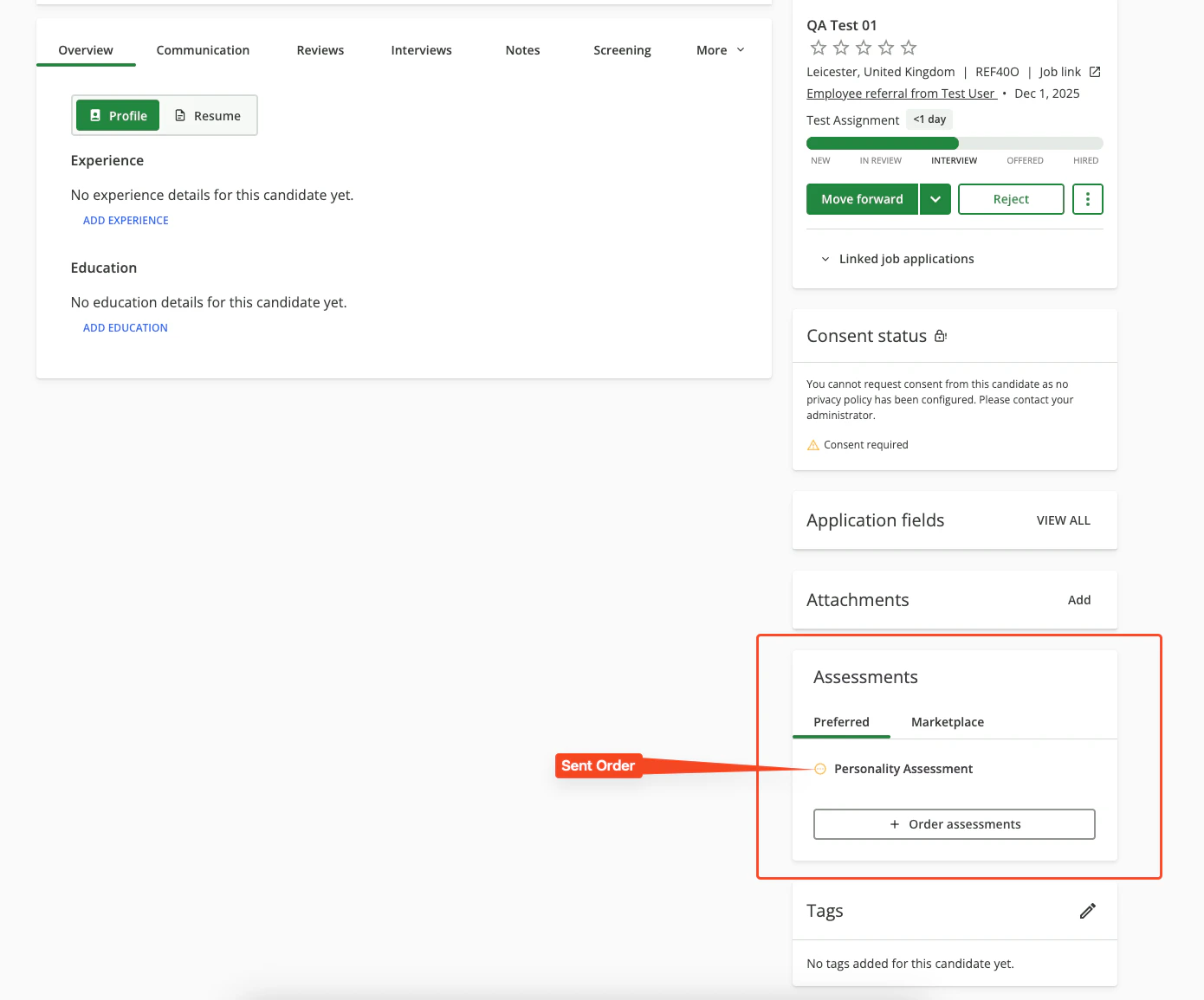Click the Consent required warning icon

point(812,445)
